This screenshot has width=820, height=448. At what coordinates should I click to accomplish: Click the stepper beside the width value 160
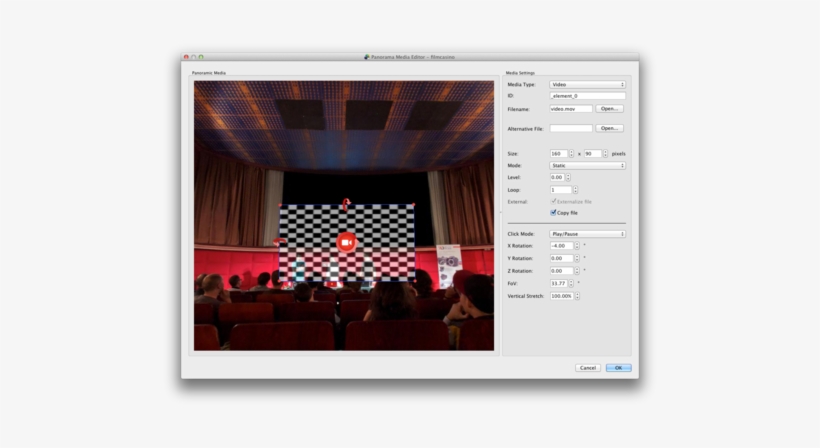point(571,154)
